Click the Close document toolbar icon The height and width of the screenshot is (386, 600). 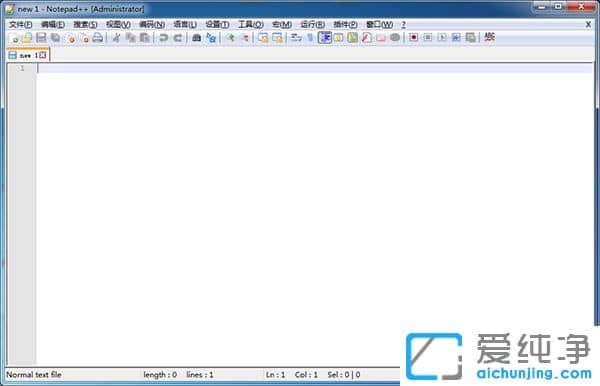click(x=70, y=37)
